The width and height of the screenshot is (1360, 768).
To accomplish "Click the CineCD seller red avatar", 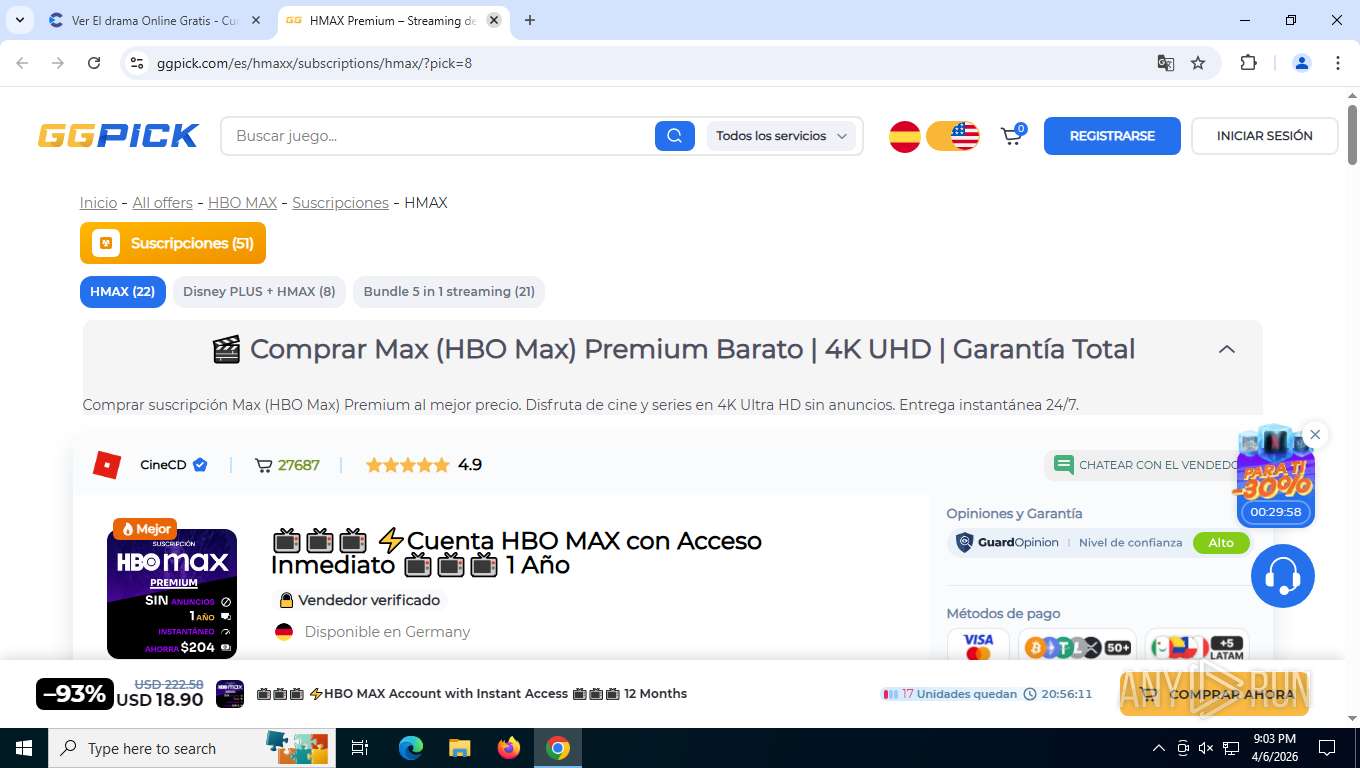I will [107, 465].
